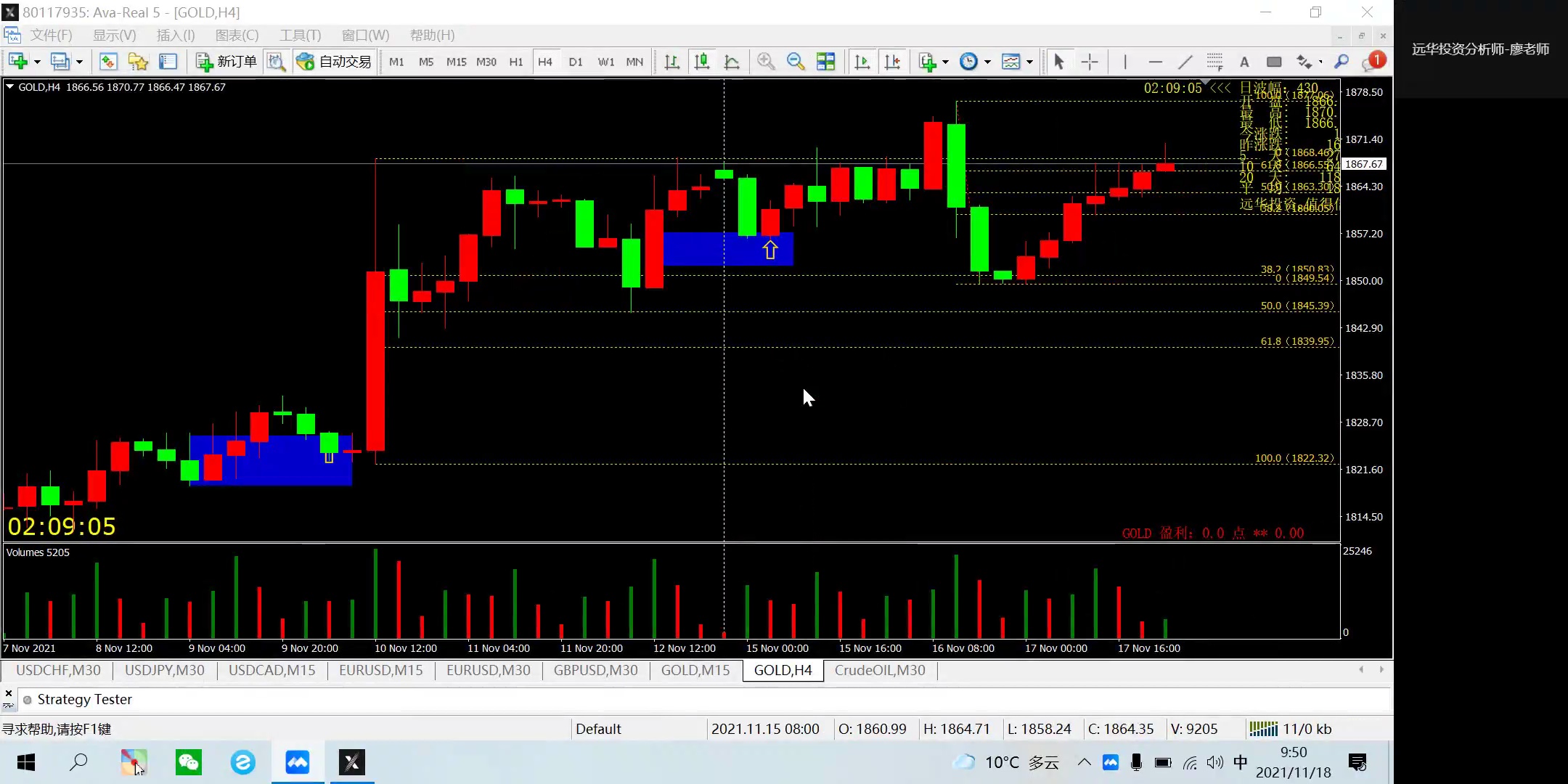The width and height of the screenshot is (1568, 784).
Task: Toggle the 自动交易 auto trading button
Action: click(x=335, y=62)
